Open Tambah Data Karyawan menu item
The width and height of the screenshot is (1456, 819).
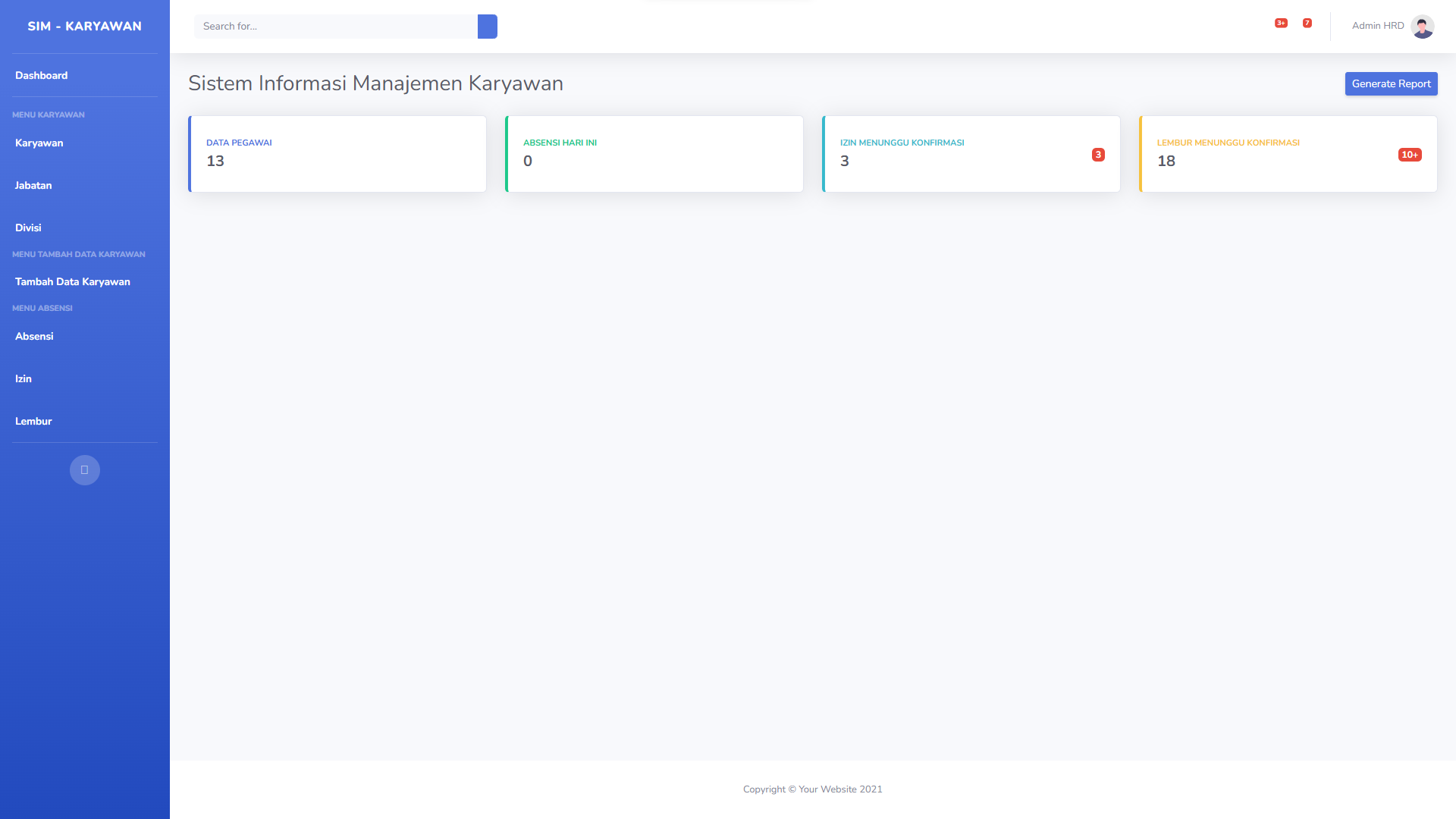click(73, 282)
